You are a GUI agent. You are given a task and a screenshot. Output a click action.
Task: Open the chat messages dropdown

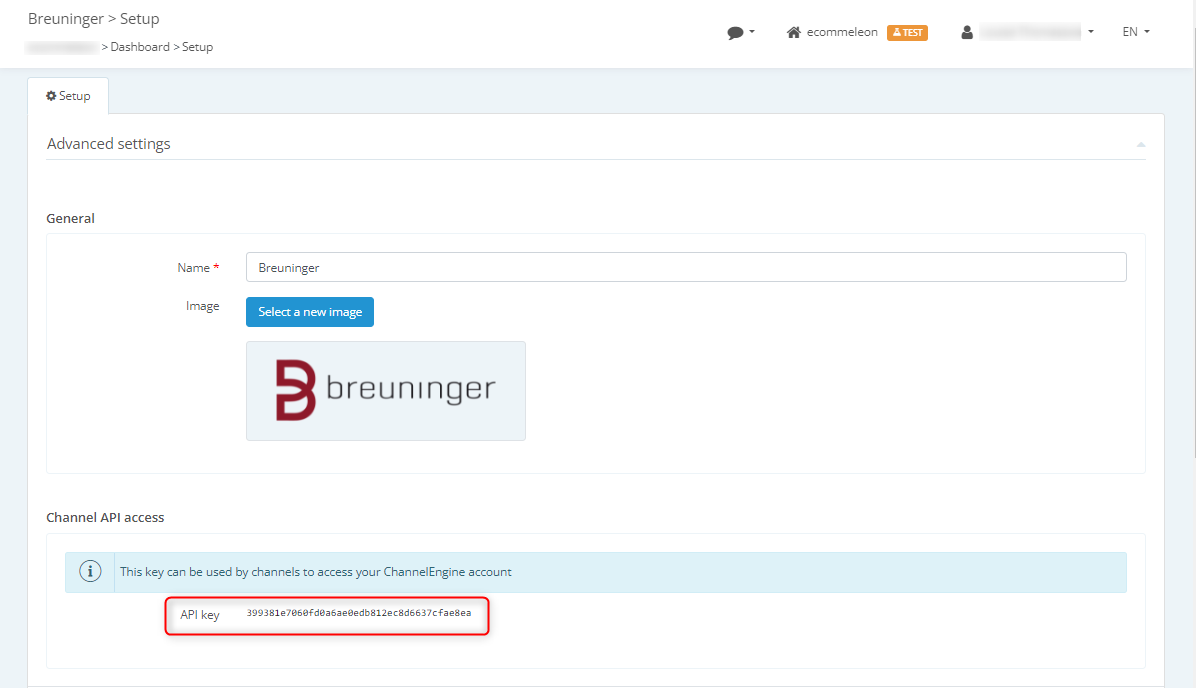coord(741,32)
